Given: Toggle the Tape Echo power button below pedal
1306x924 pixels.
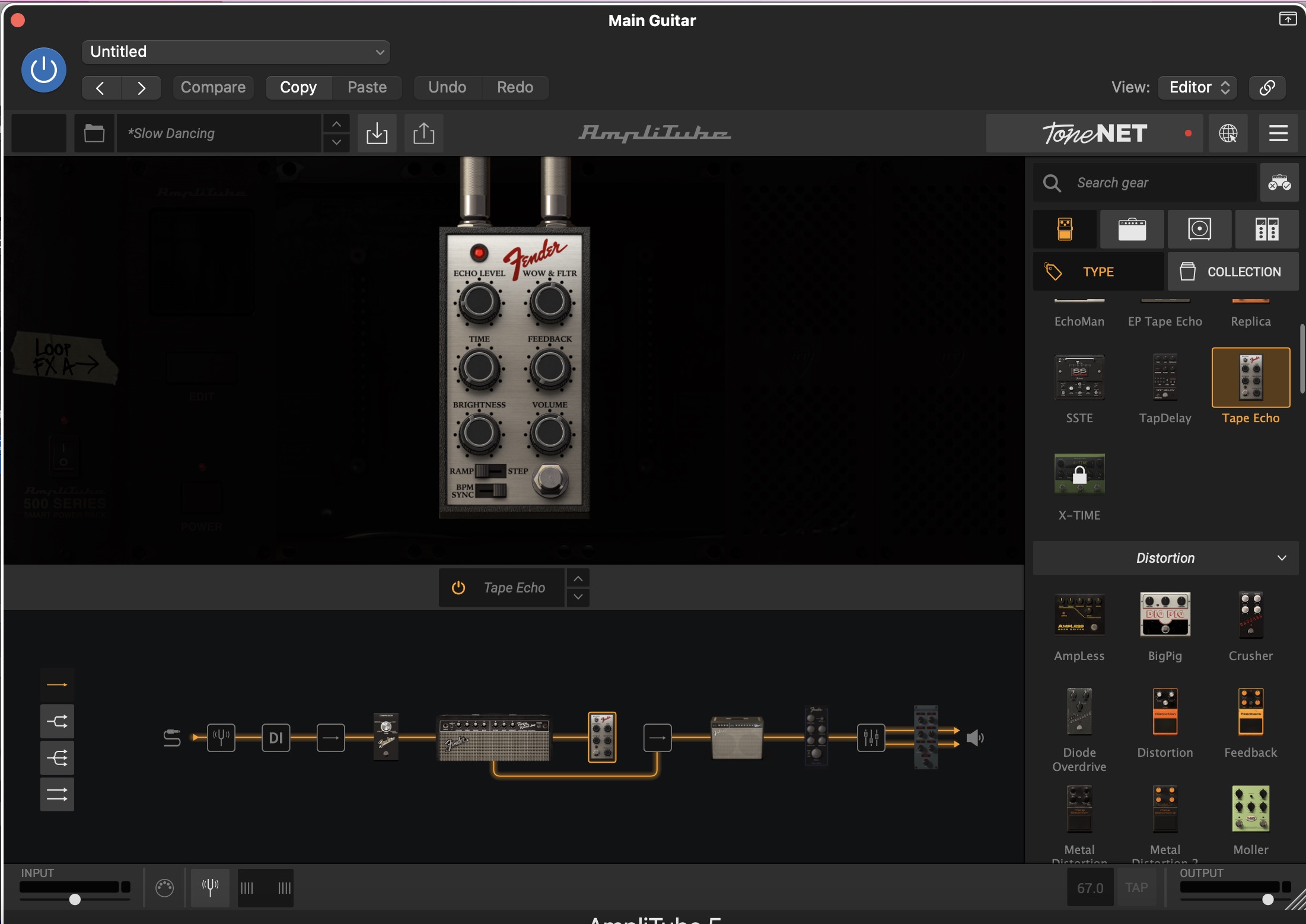Looking at the screenshot, I should click(x=458, y=588).
